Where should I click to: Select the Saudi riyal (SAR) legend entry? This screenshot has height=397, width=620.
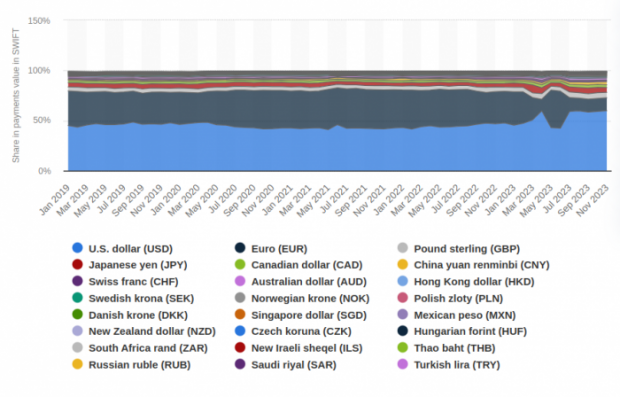pyautogui.click(x=286, y=365)
